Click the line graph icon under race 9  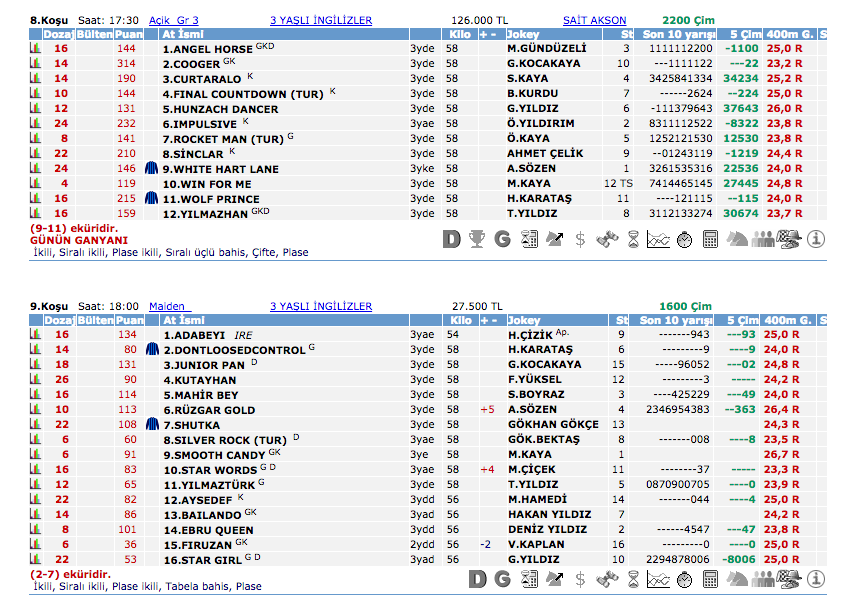point(658,580)
